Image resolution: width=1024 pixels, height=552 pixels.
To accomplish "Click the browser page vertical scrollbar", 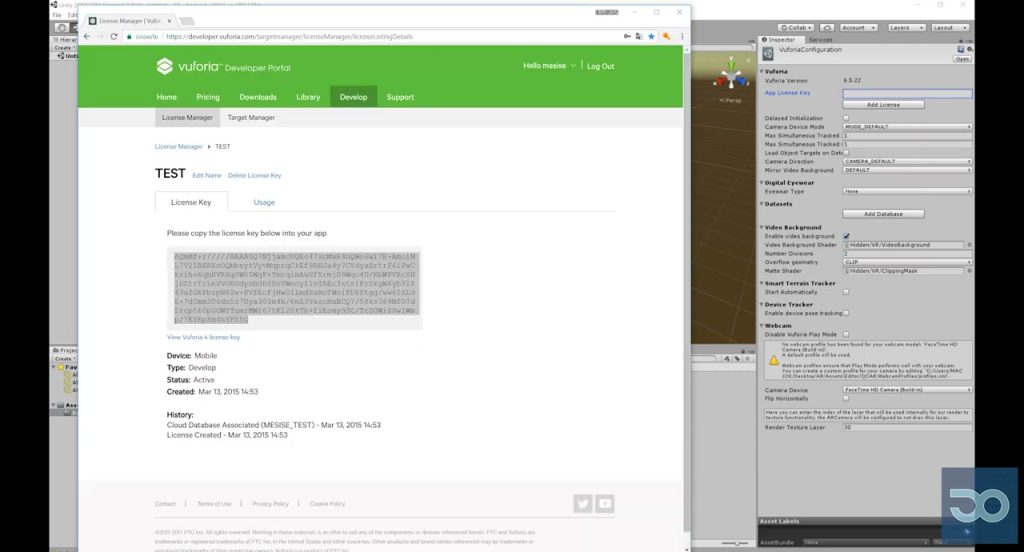I will [686, 293].
